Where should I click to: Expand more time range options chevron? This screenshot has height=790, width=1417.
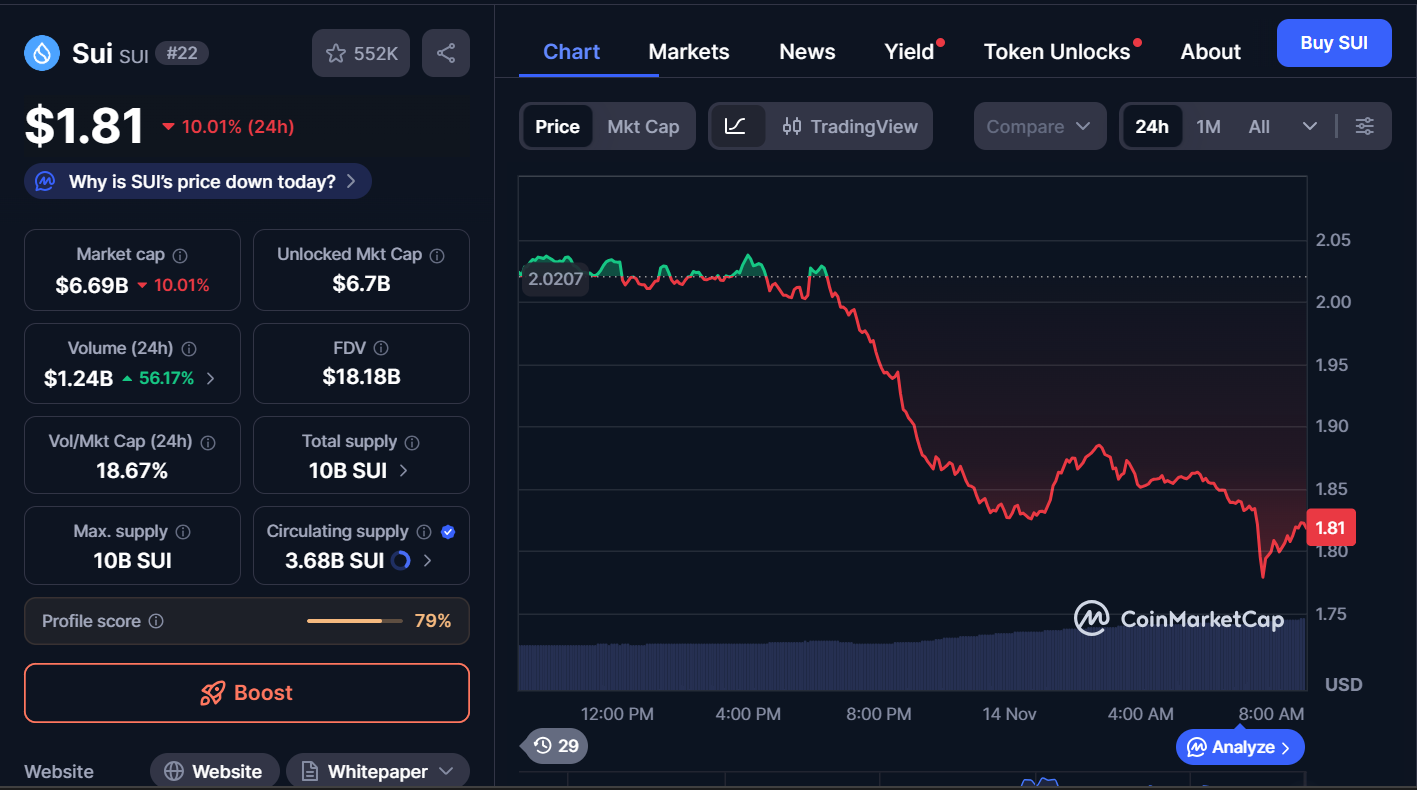[1309, 126]
